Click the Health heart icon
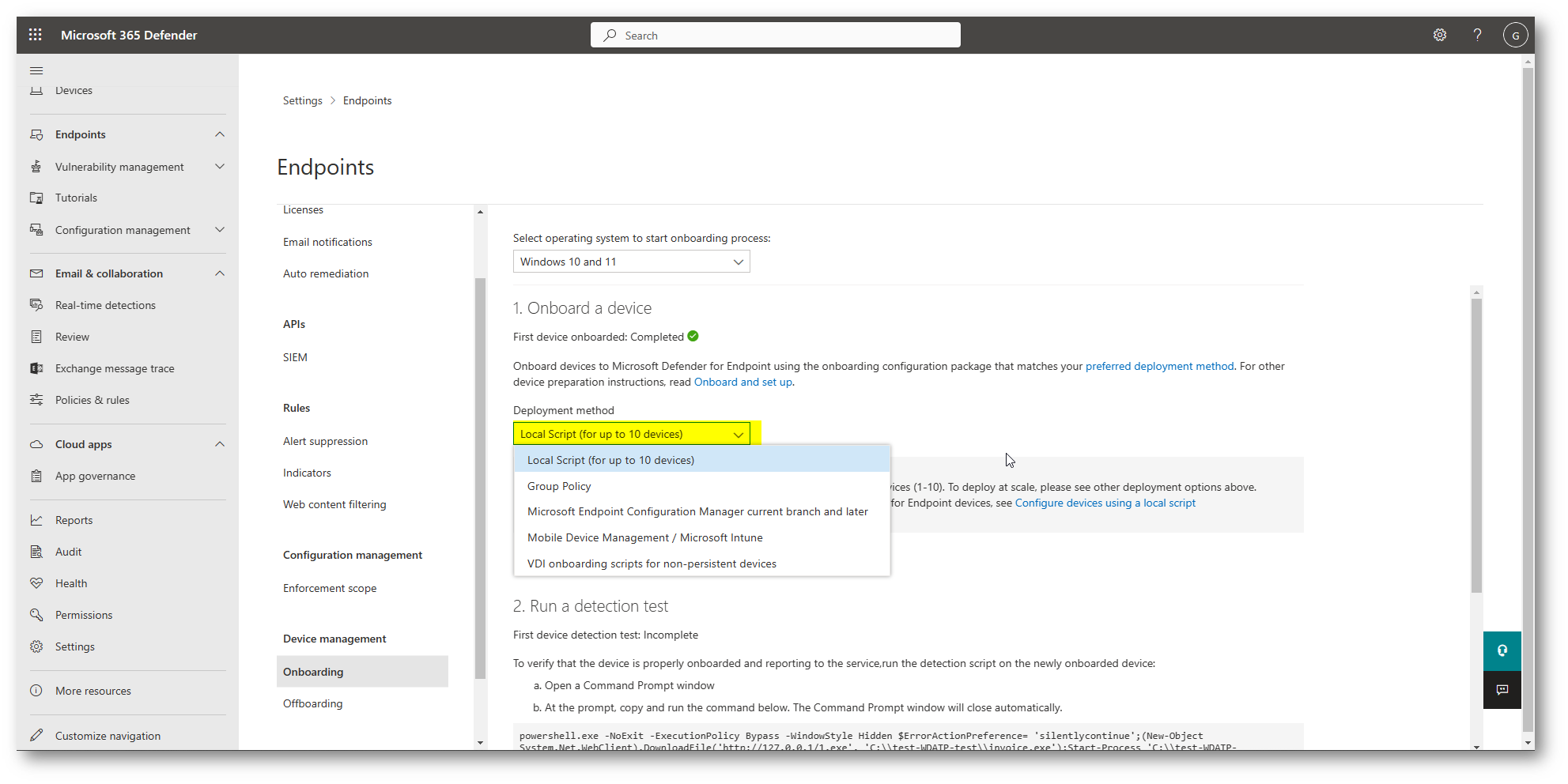The image size is (1568, 784). [x=36, y=583]
